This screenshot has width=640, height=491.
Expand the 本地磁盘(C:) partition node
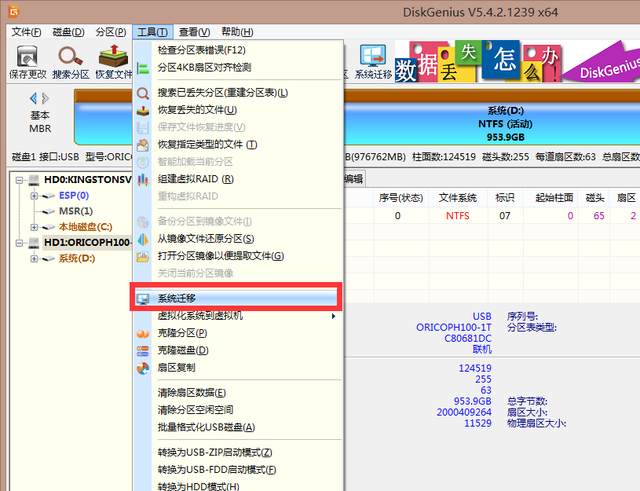click(x=34, y=227)
